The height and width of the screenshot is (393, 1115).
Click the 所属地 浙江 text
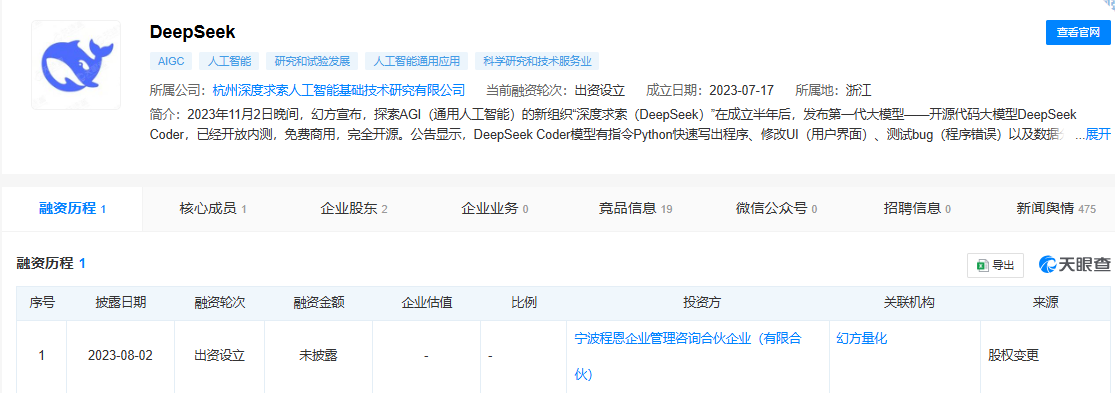click(834, 90)
